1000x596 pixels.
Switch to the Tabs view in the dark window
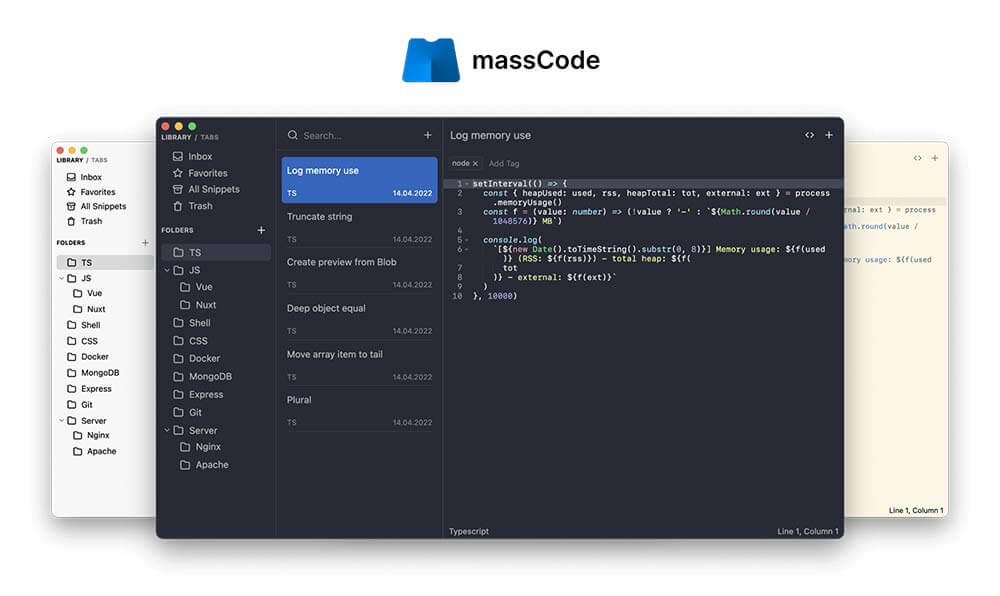click(x=210, y=137)
